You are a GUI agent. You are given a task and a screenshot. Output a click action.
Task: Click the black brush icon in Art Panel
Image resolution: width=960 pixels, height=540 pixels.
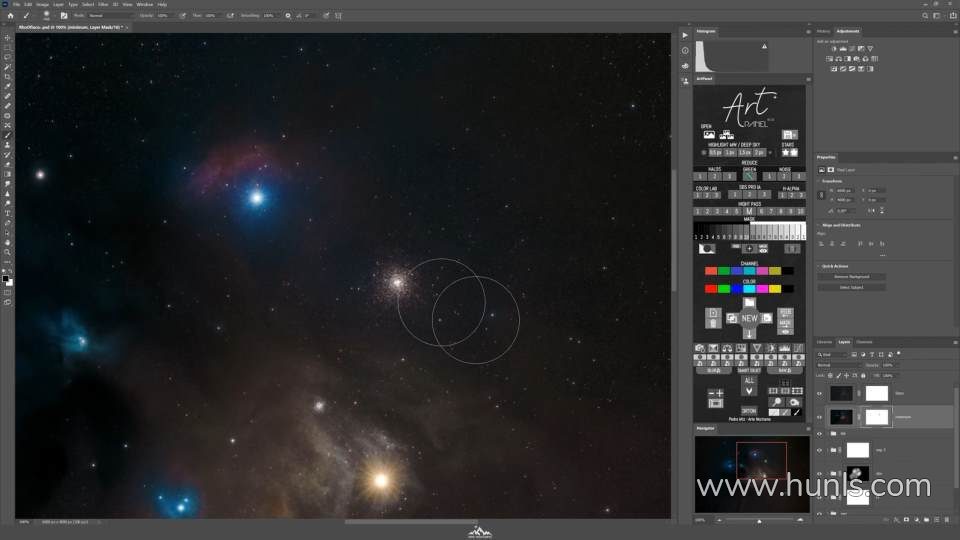797,413
